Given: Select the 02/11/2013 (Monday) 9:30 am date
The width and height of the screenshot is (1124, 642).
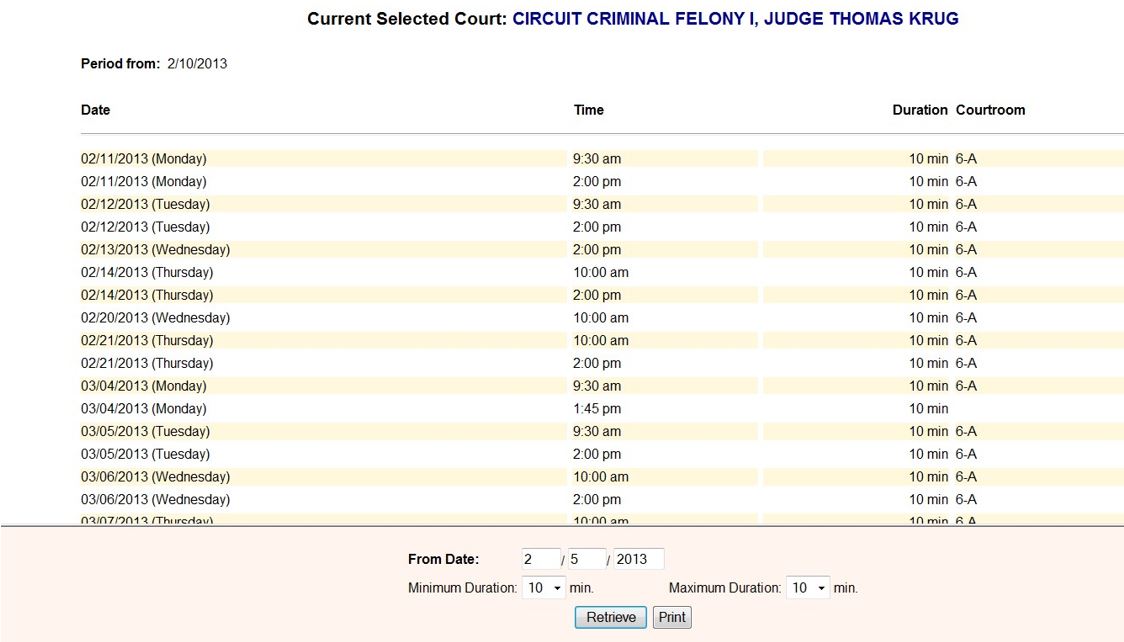Looking at the screenshot, I should click(x=144, y=159).
